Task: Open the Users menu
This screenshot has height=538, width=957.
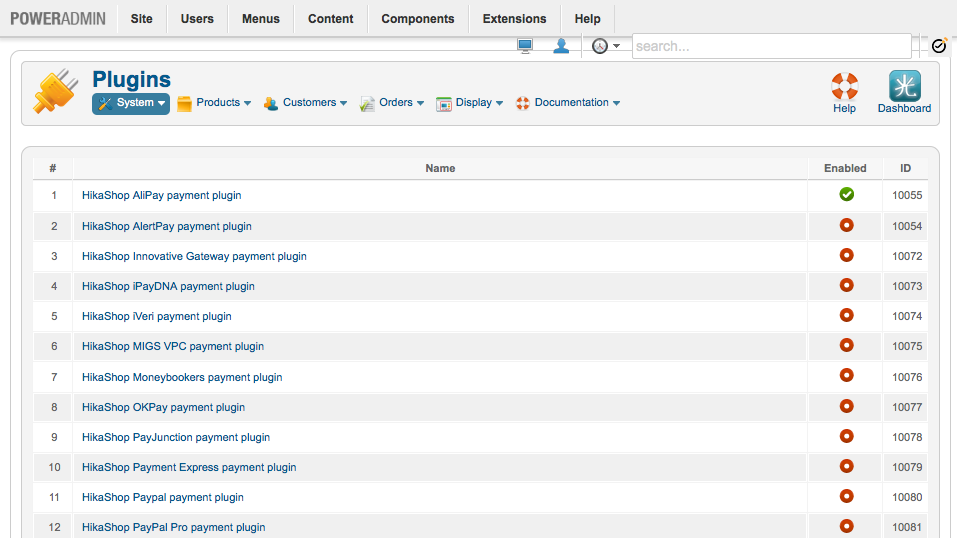Action: 197,19
